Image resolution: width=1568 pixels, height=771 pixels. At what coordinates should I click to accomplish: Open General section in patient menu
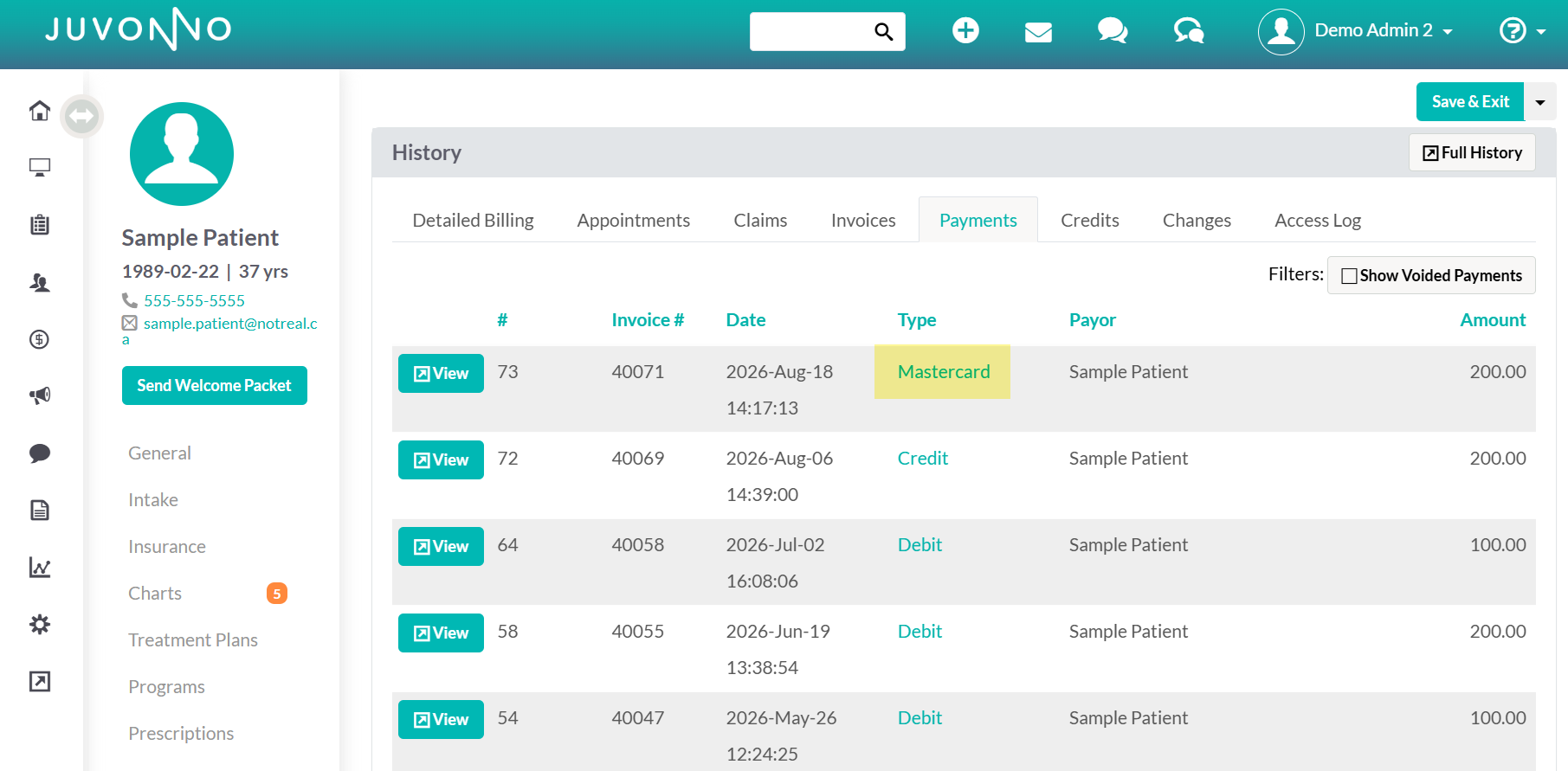coord(159,453)
